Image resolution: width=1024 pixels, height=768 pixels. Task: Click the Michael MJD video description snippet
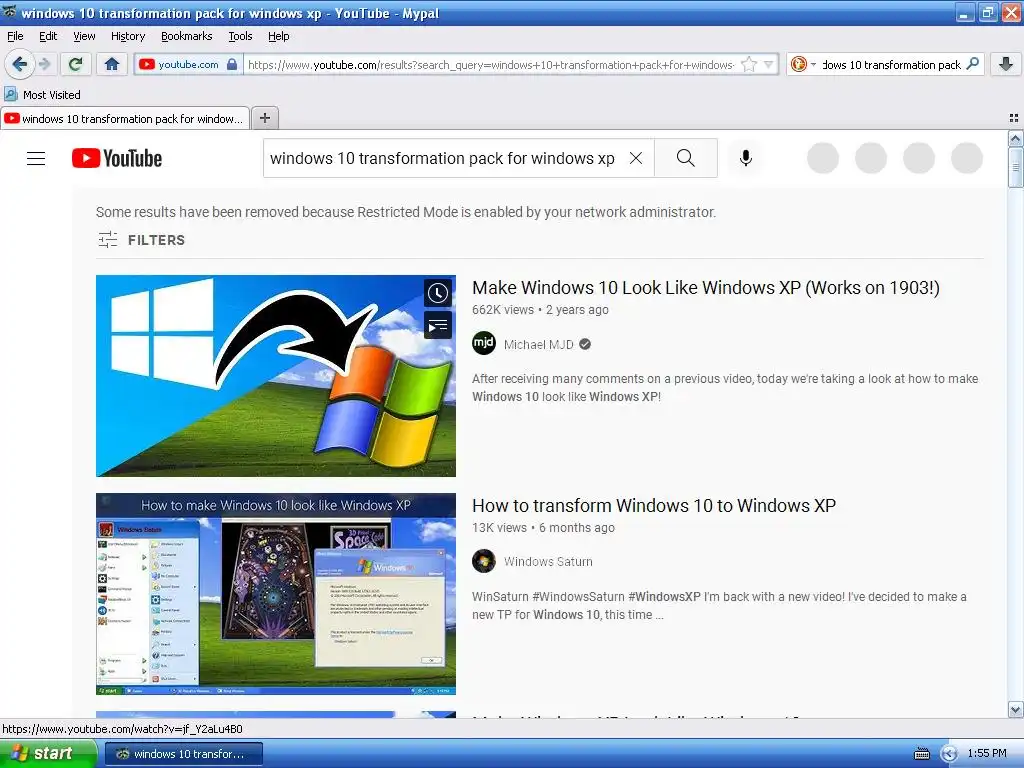tap(725, 387)
